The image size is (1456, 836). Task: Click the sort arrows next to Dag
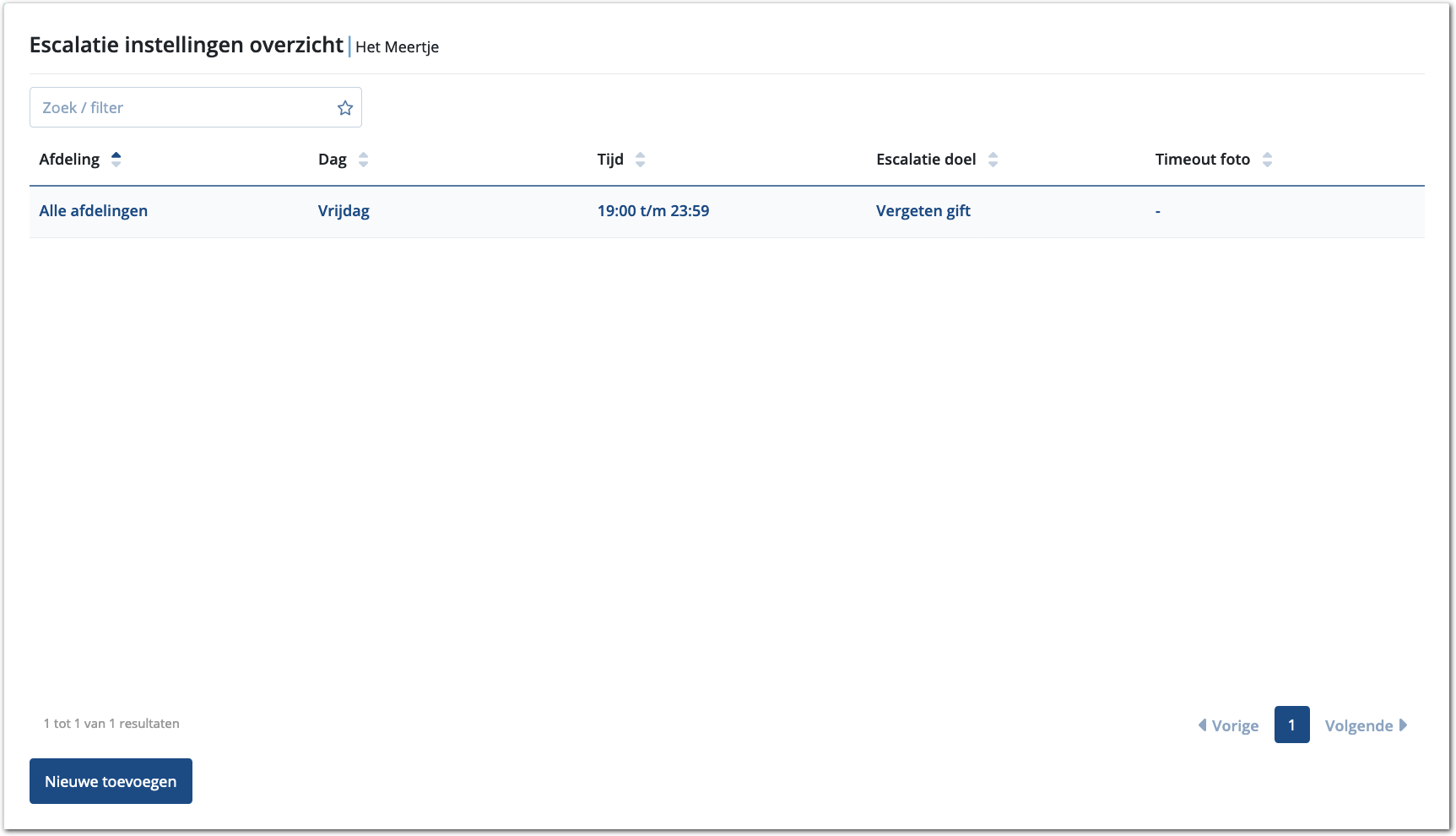tap(363, 160)
